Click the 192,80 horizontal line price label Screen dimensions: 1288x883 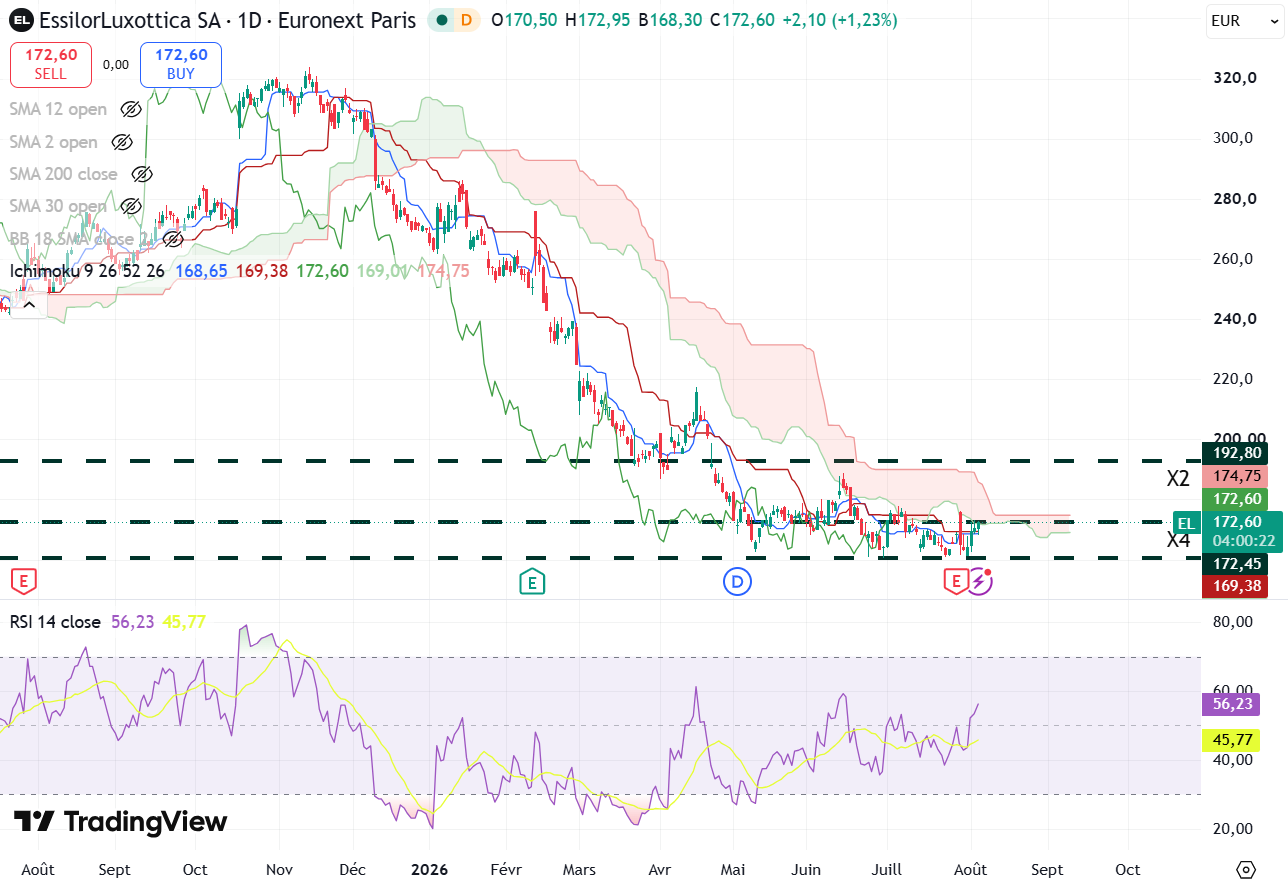coord(1239,454)
